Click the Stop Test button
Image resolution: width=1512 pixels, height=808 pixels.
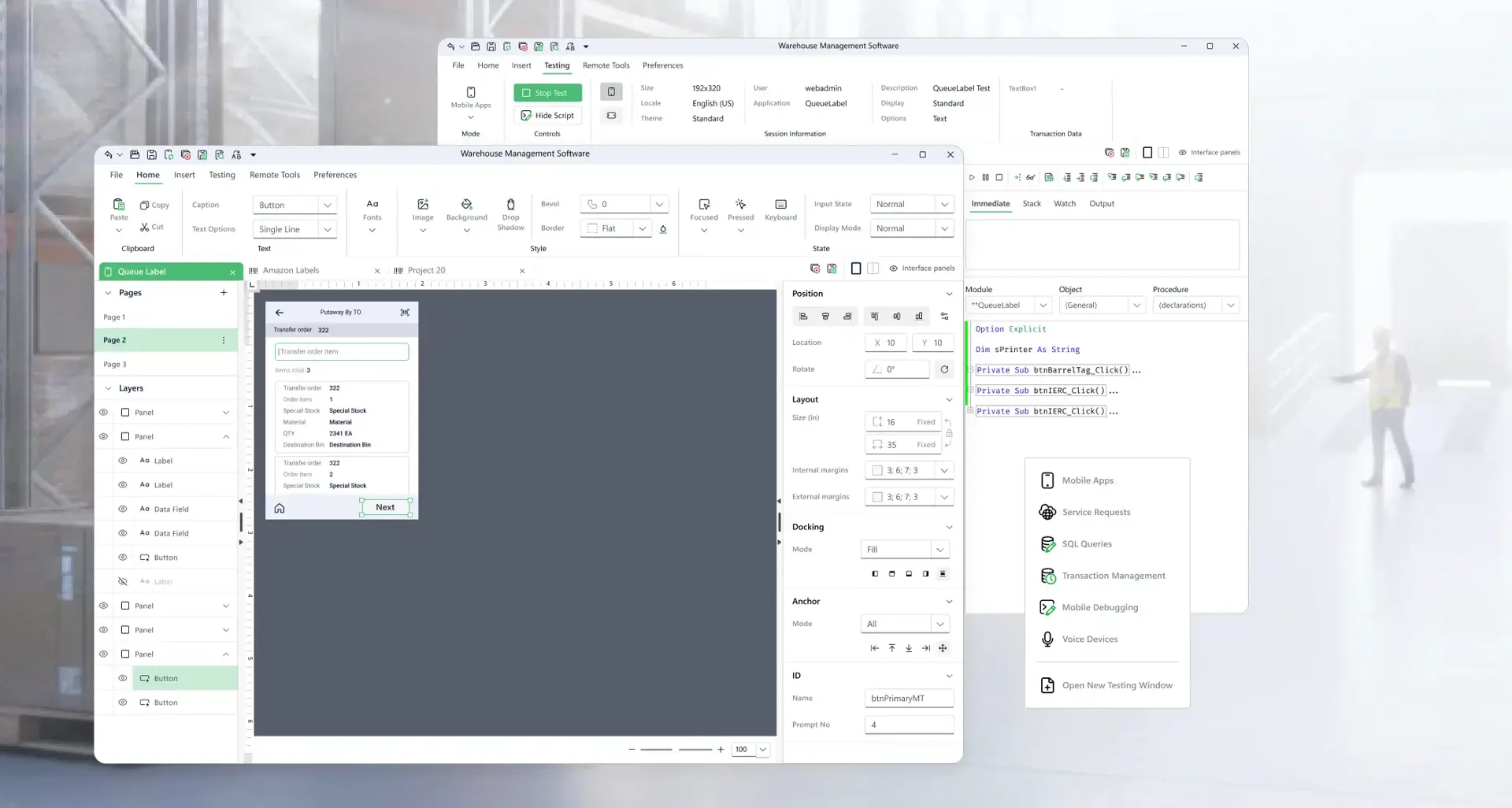click(547, 92)
